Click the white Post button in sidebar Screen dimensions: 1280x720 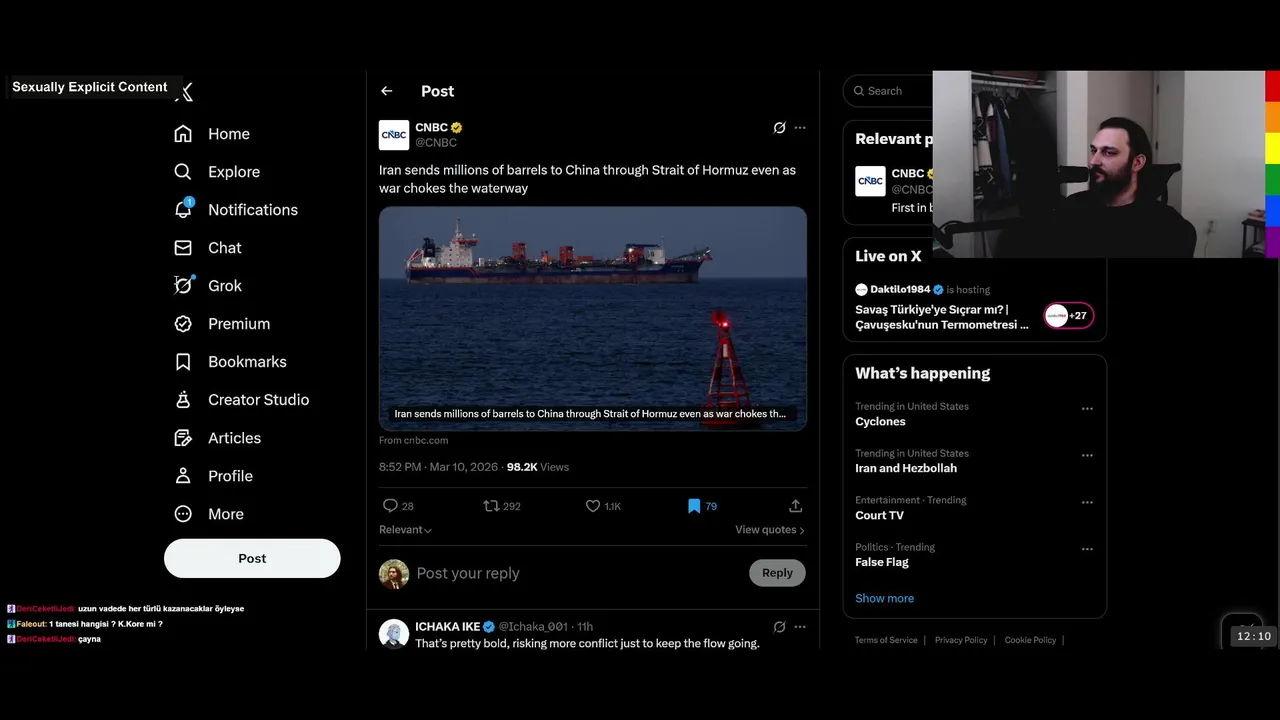pyautogui.click(x=252, y=558)
